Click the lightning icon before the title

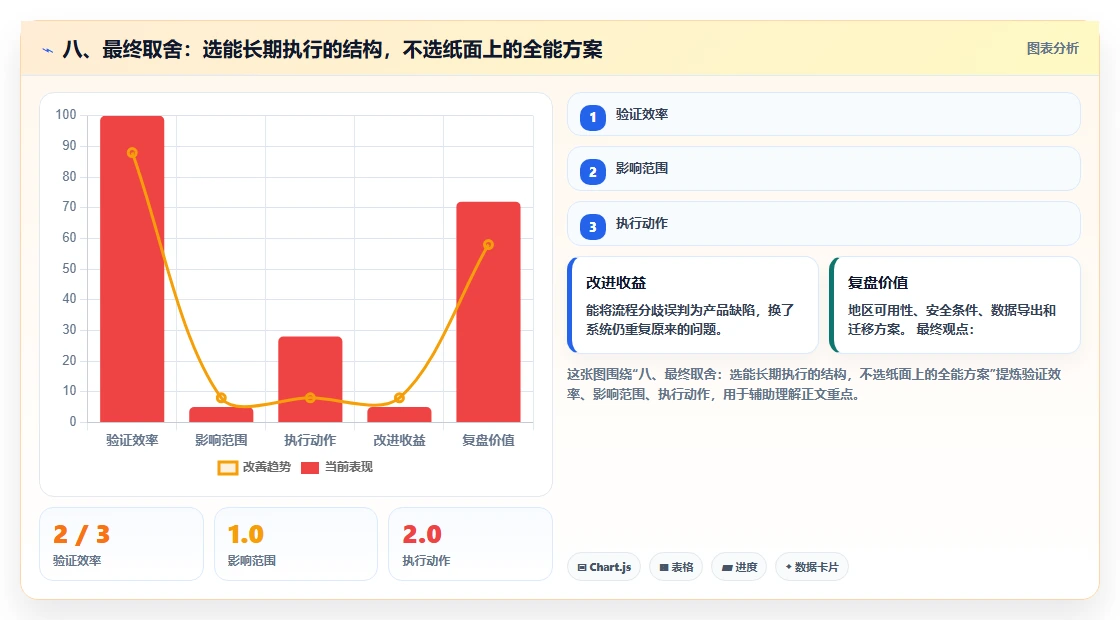[48, 50]
